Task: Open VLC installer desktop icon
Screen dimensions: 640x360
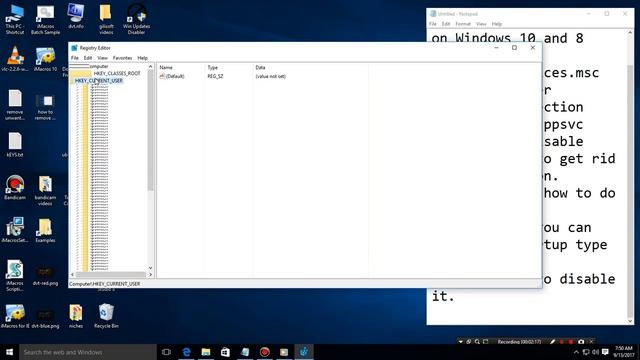Action: tap(15, 59)
